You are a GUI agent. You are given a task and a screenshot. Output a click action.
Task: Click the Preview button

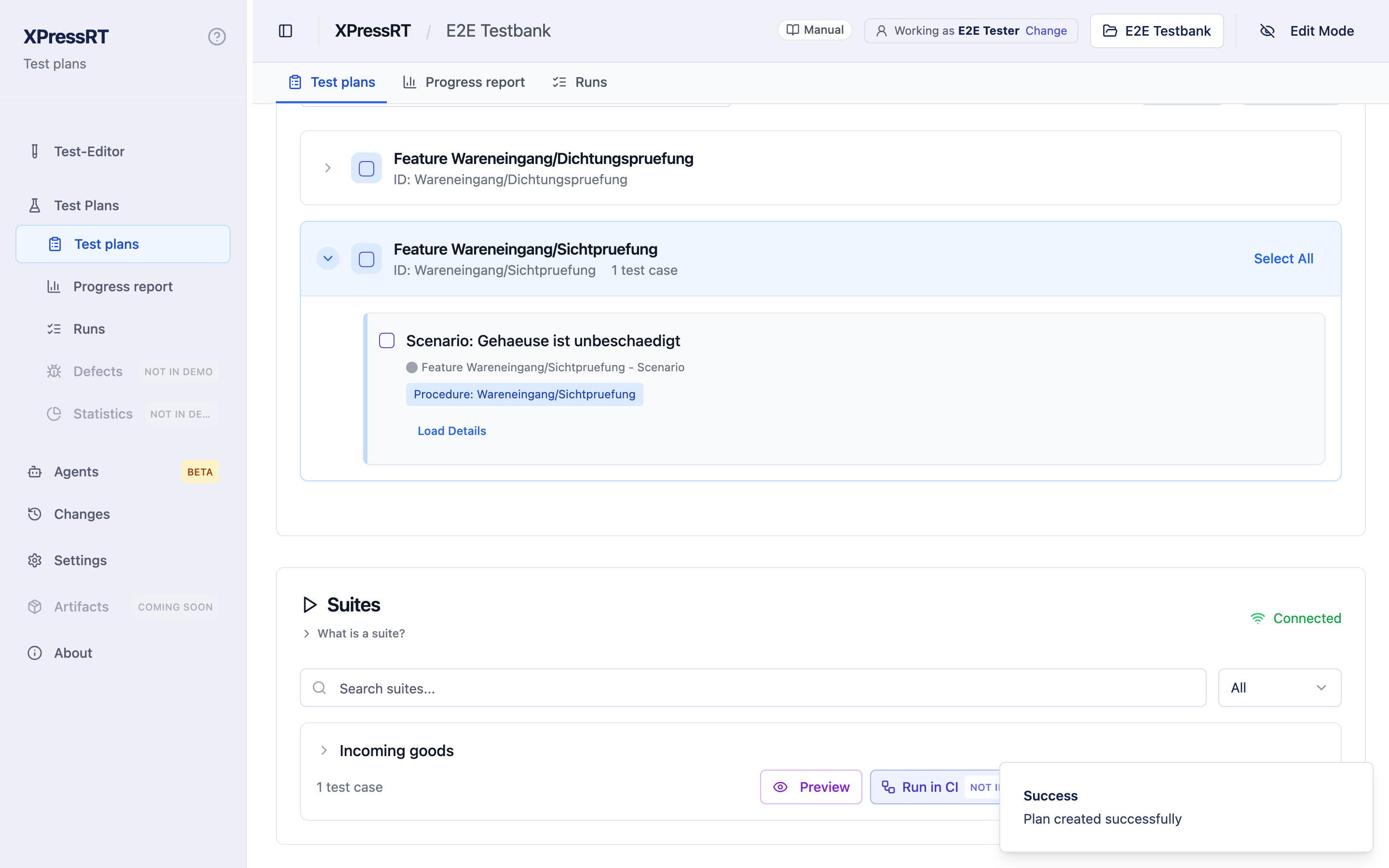tap(811, 787)
